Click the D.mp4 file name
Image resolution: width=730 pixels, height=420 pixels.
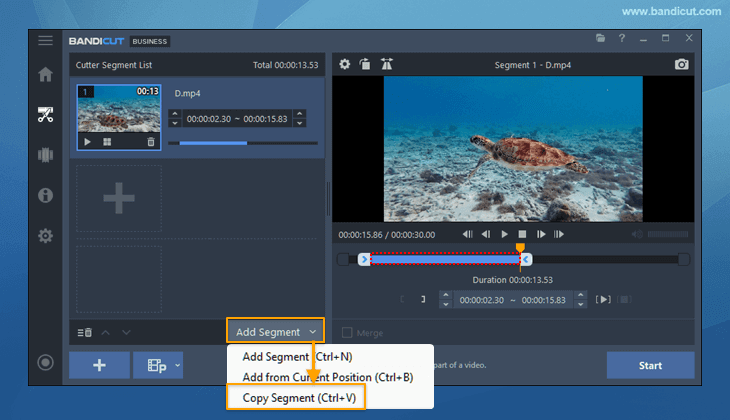[x=187, y=93]
